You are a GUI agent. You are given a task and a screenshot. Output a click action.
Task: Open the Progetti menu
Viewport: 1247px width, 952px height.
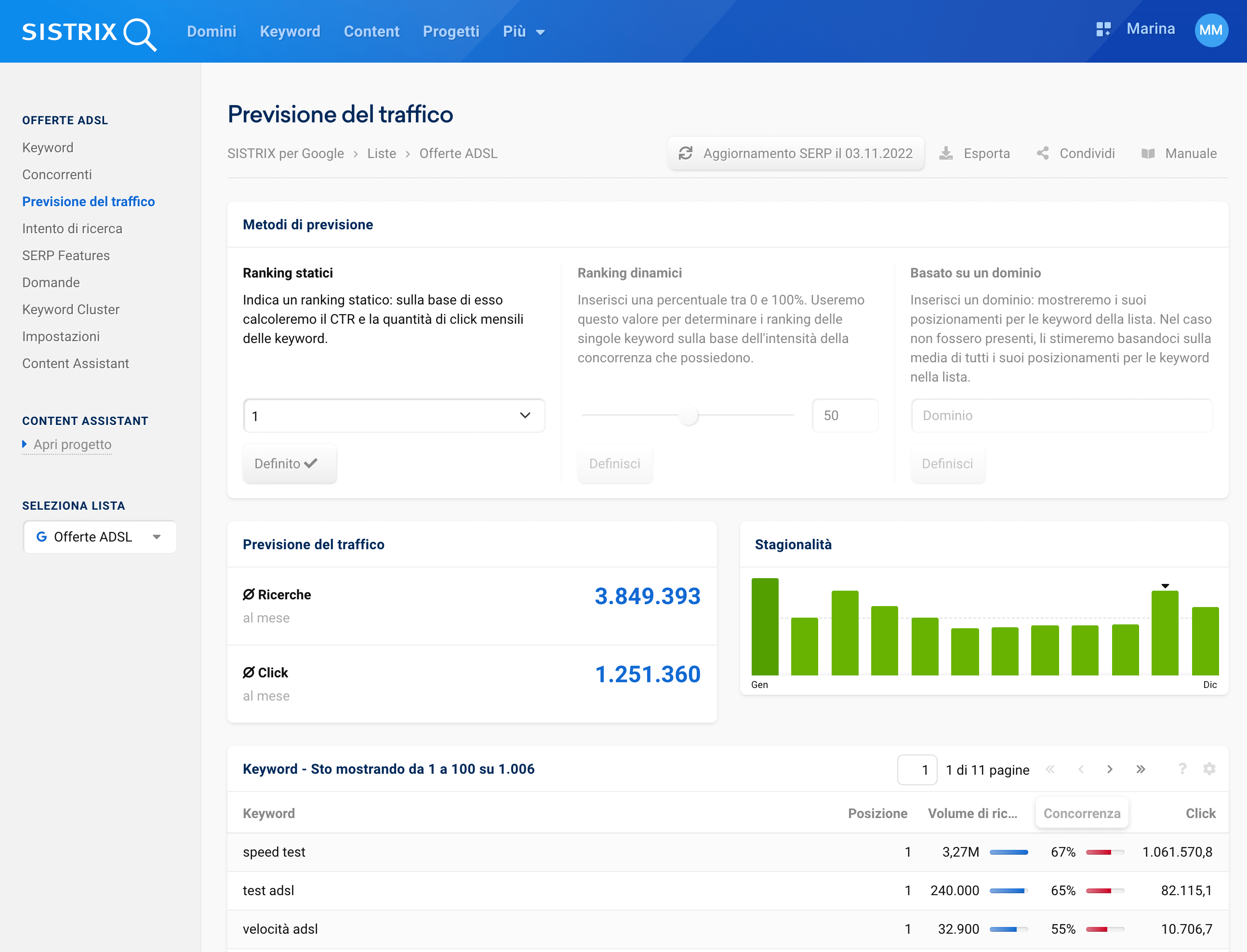click(451, 32)
